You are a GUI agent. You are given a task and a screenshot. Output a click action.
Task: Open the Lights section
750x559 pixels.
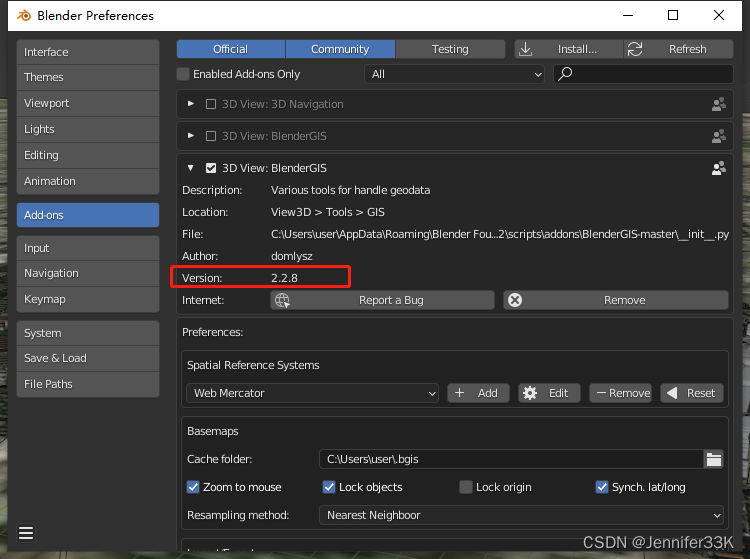[x=88, y=130]
